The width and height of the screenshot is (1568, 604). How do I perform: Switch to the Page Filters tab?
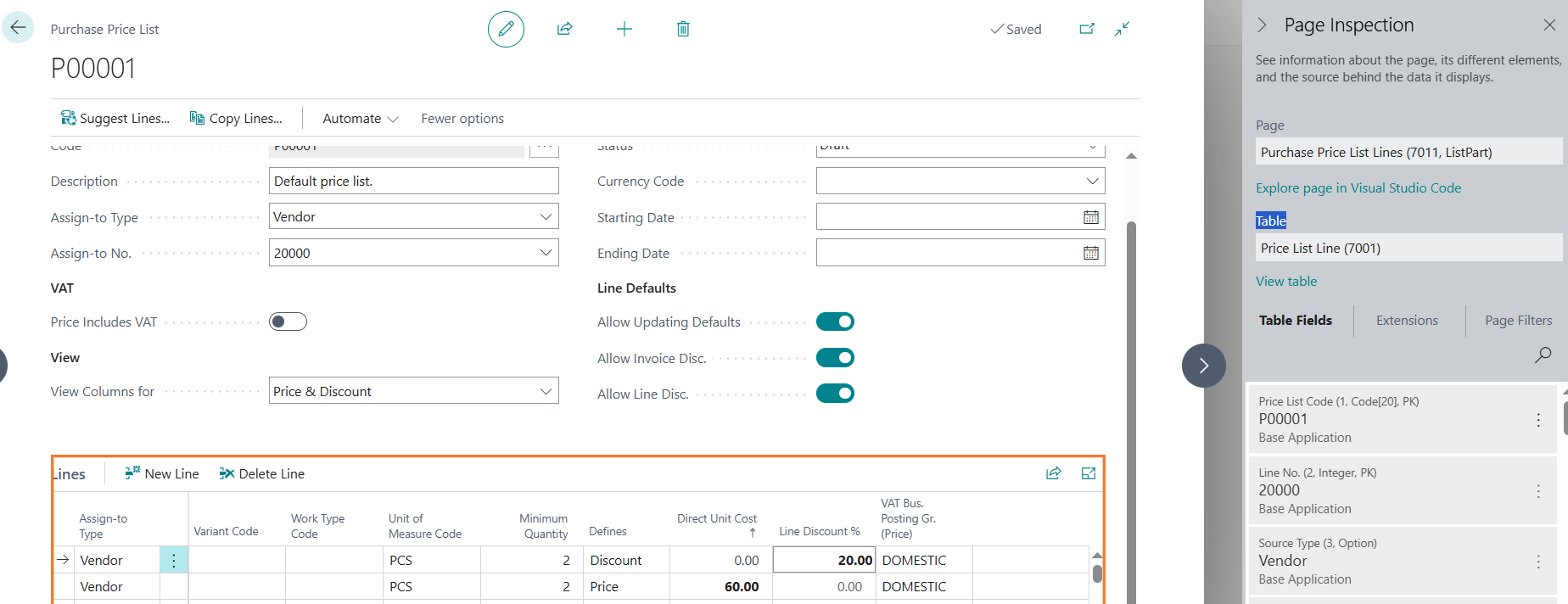tap(1518, 321)
